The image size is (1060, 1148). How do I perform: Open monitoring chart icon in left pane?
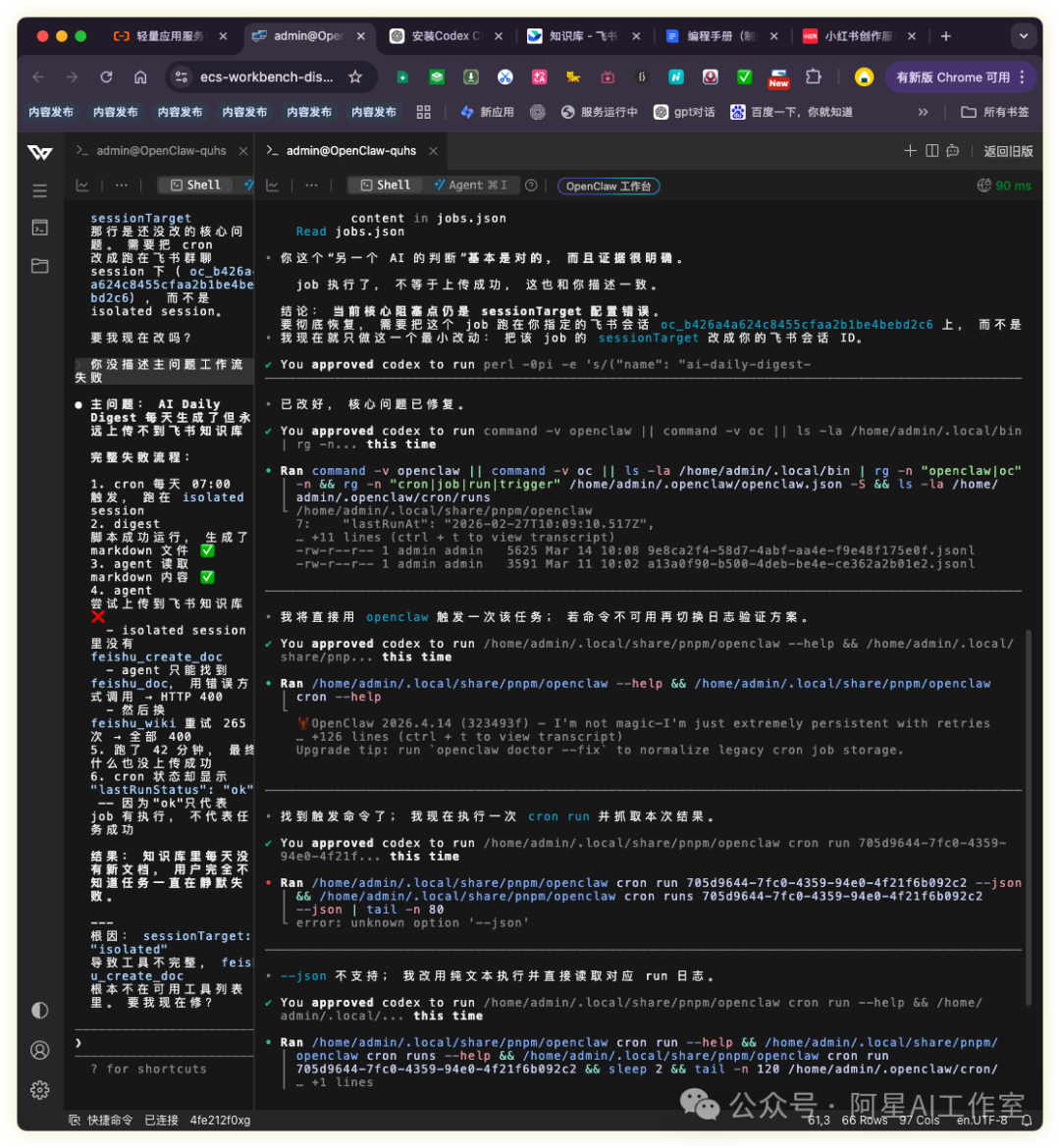82,185
